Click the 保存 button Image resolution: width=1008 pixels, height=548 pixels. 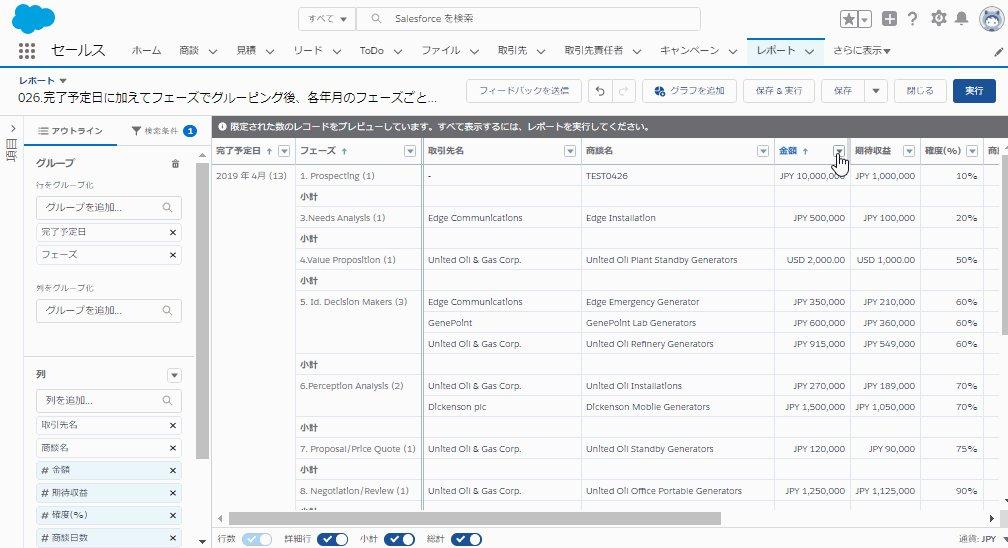pos(843,91)
